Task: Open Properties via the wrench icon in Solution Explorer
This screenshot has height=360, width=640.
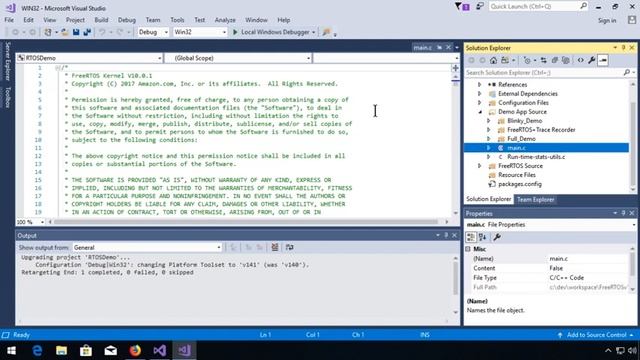Action: click(591, 60)
